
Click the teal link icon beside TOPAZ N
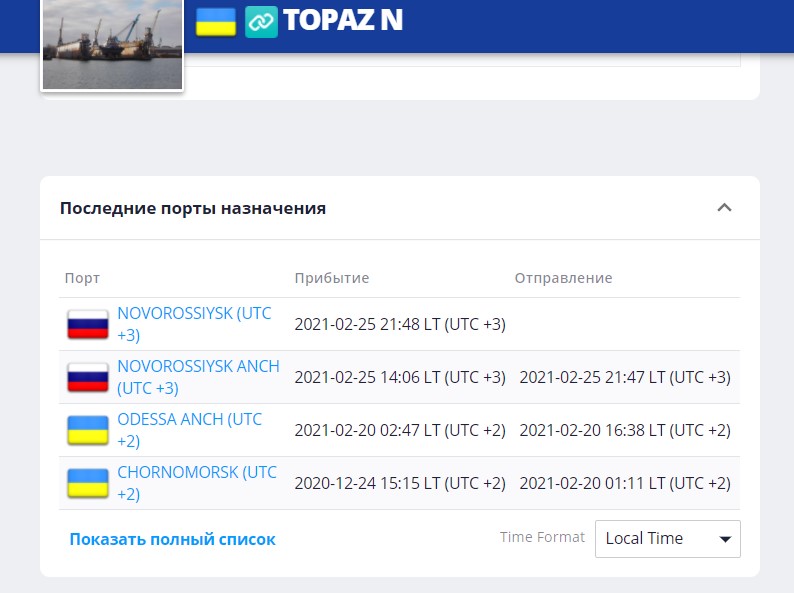pos(261,21)
